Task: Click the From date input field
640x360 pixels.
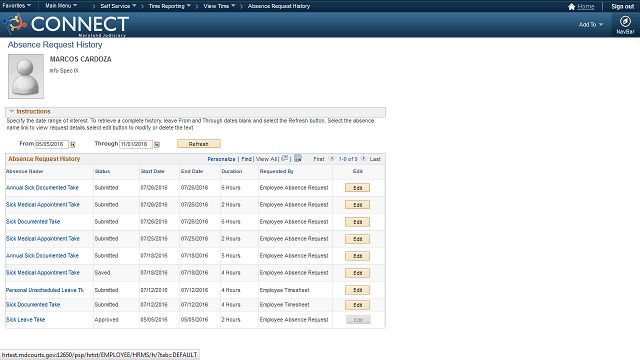Action: coord(52,144)
